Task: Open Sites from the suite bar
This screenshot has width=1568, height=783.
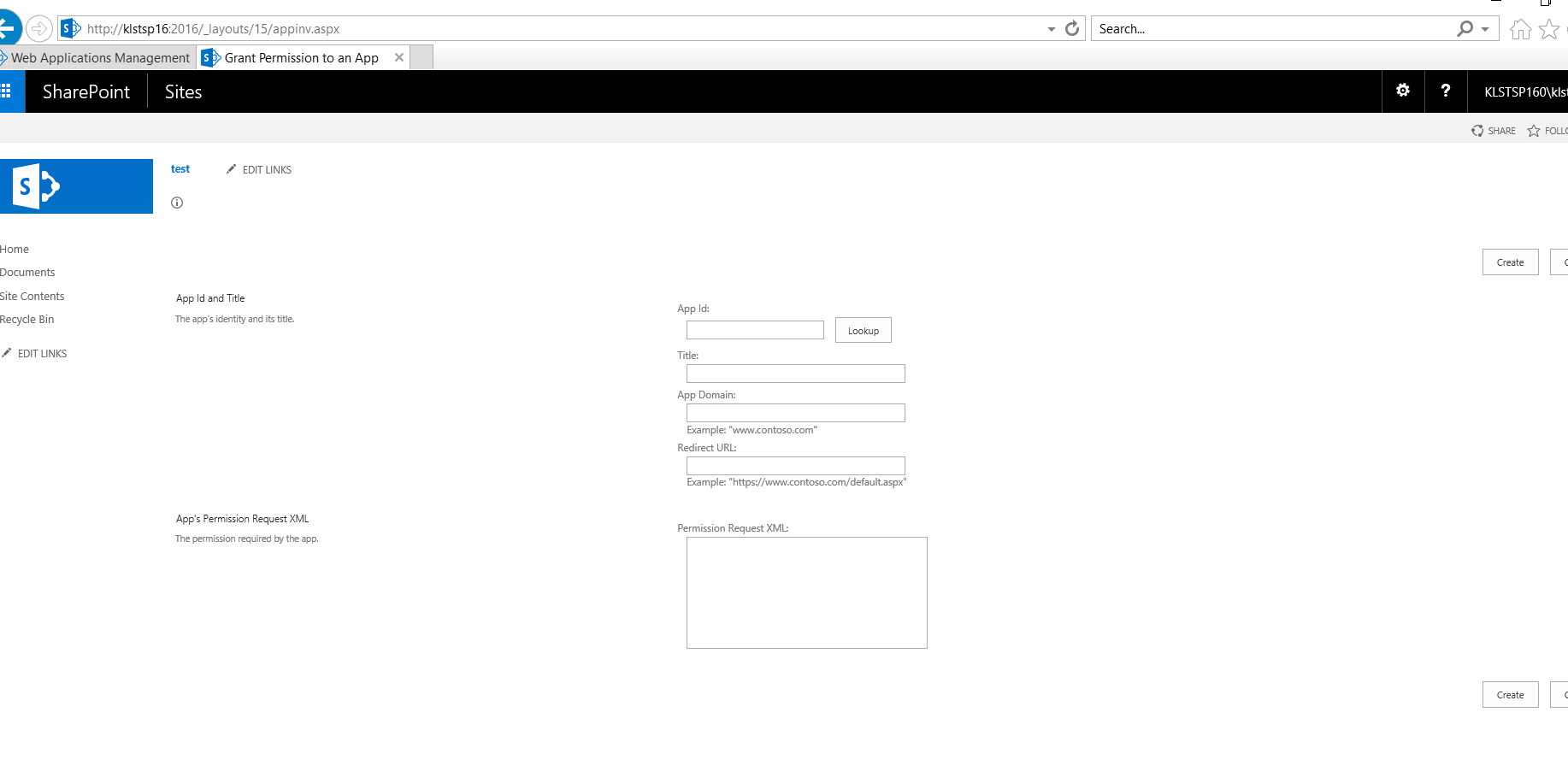Action: coord(183,91)
